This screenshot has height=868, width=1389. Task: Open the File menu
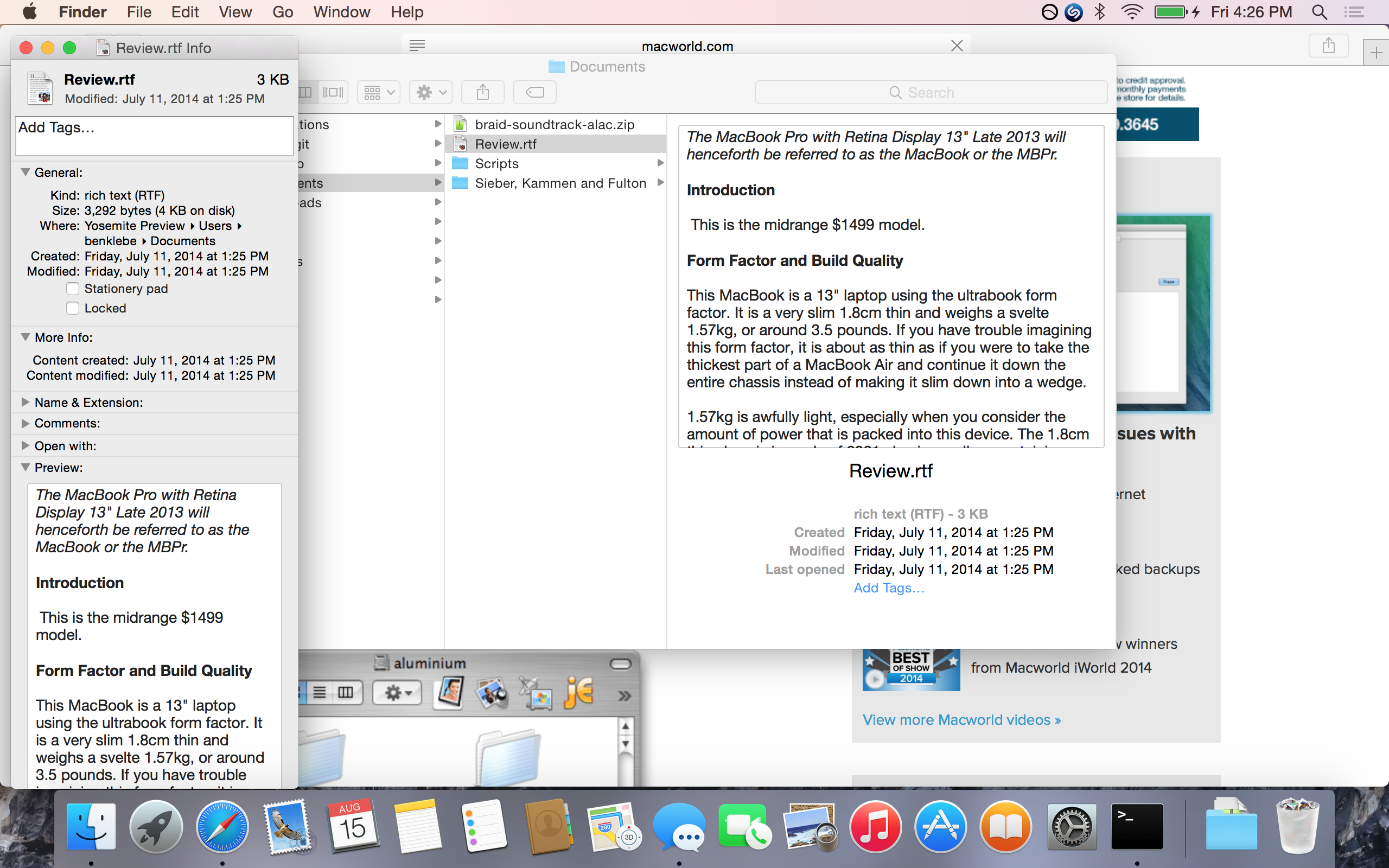point(139,12)
